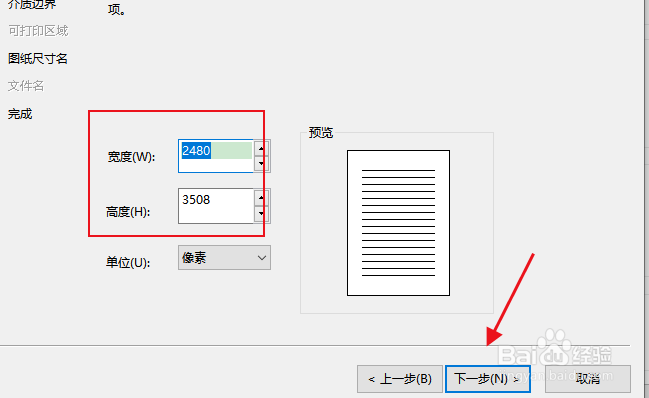Click the Height (高度) input field showing 3508
Image resolution: width=649 pixels, height=398 pixels.
pyautogui.click(x=216, y=206)
